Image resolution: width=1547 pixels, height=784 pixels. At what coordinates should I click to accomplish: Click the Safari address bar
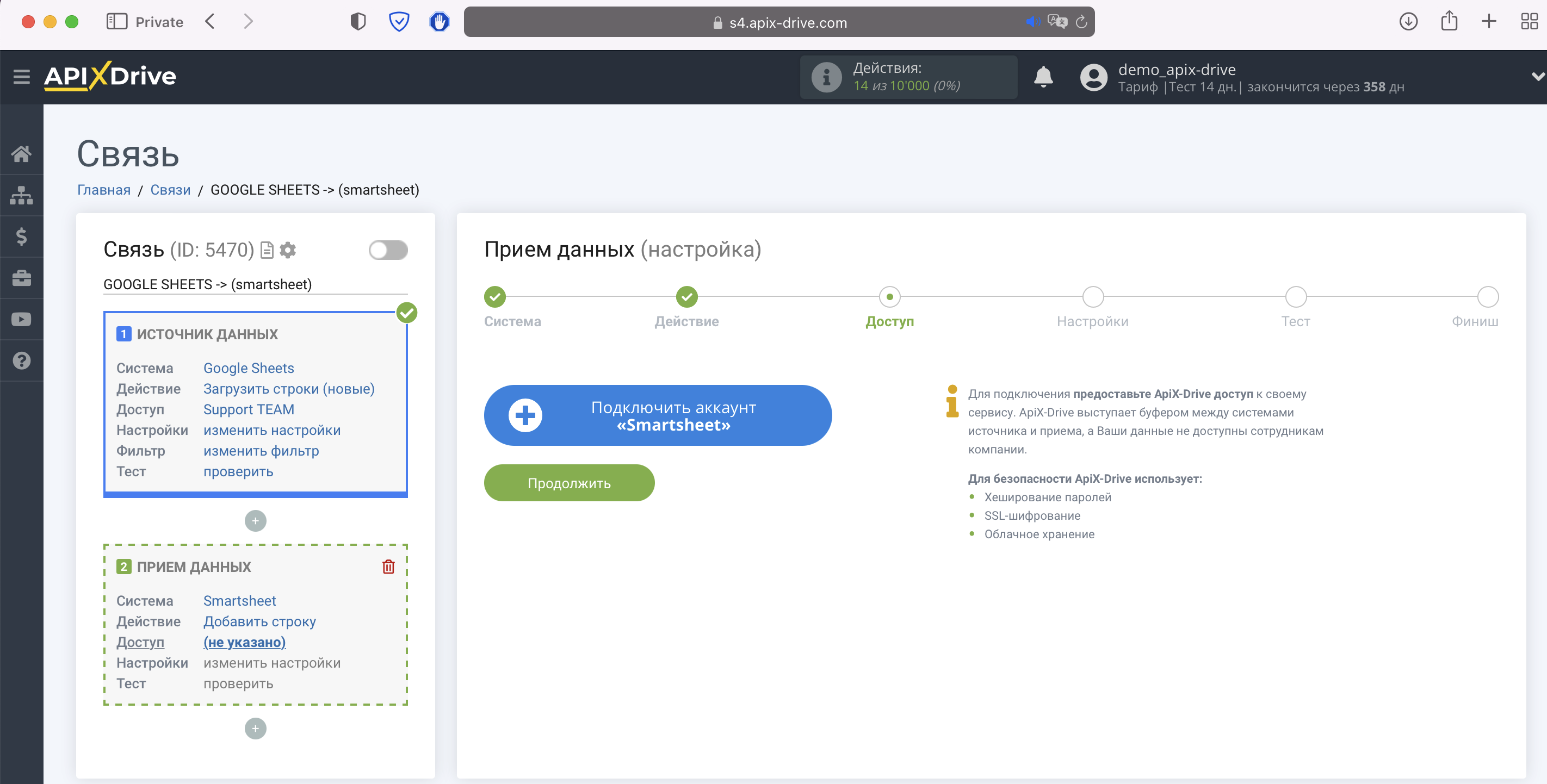point(779,22)
